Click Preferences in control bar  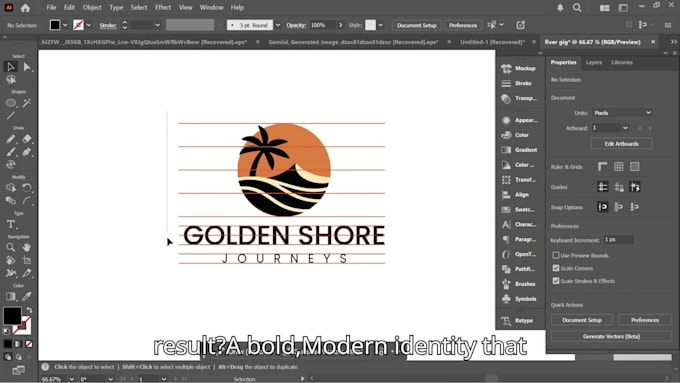point(463,25)
